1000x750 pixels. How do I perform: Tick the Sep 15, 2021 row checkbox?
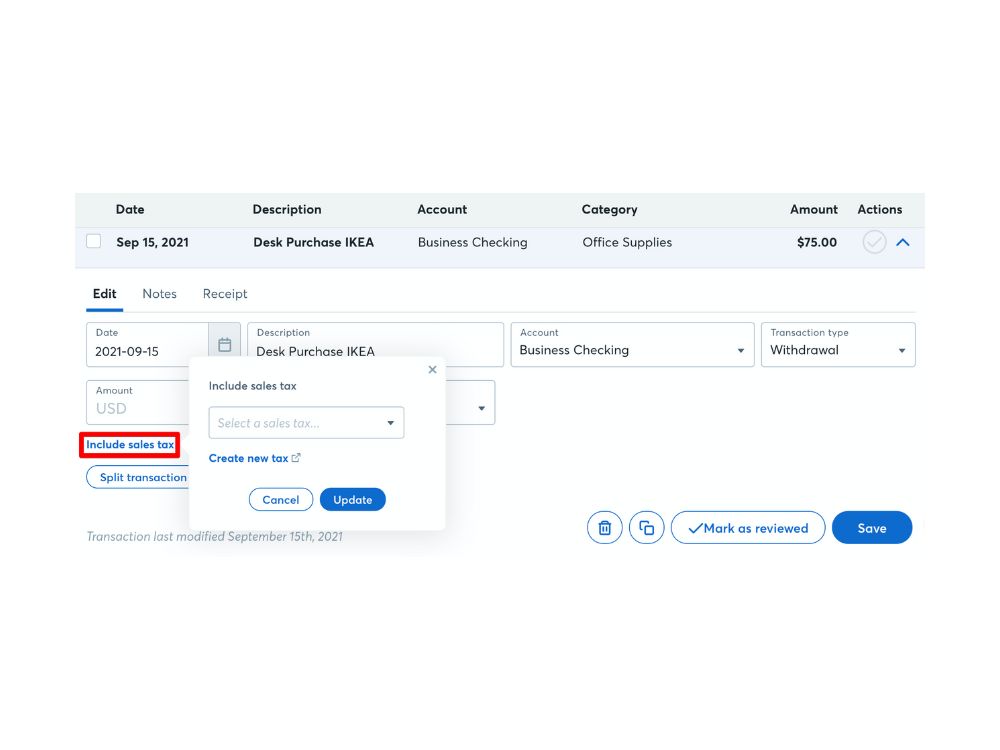(94, 241)
